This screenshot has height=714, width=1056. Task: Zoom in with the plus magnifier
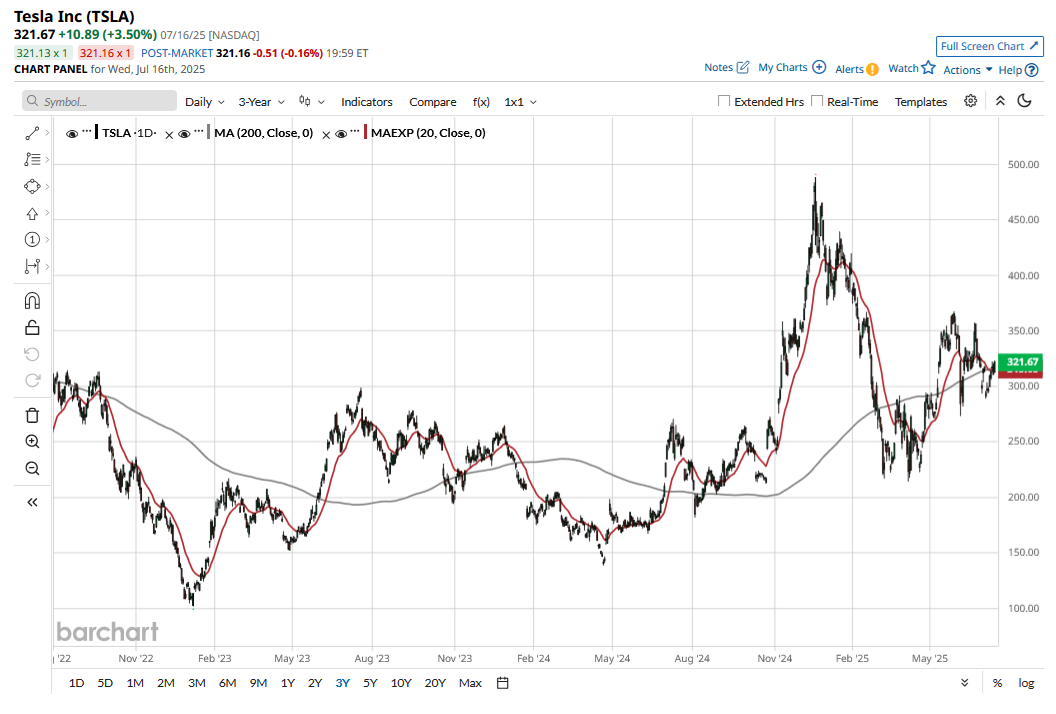pyautogui.click(x=32, y=442)
